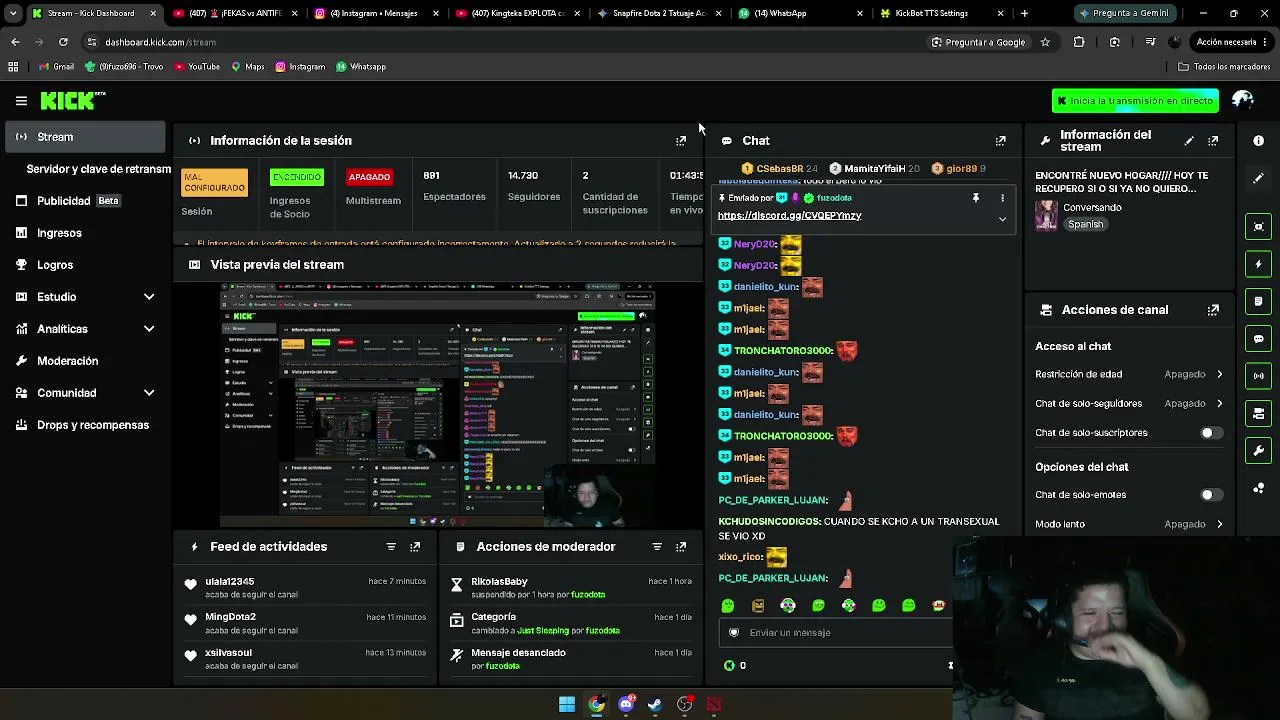Open Modo lento setting chevron
This screenshot has height=720, width=1280.
coord(1219,524)
